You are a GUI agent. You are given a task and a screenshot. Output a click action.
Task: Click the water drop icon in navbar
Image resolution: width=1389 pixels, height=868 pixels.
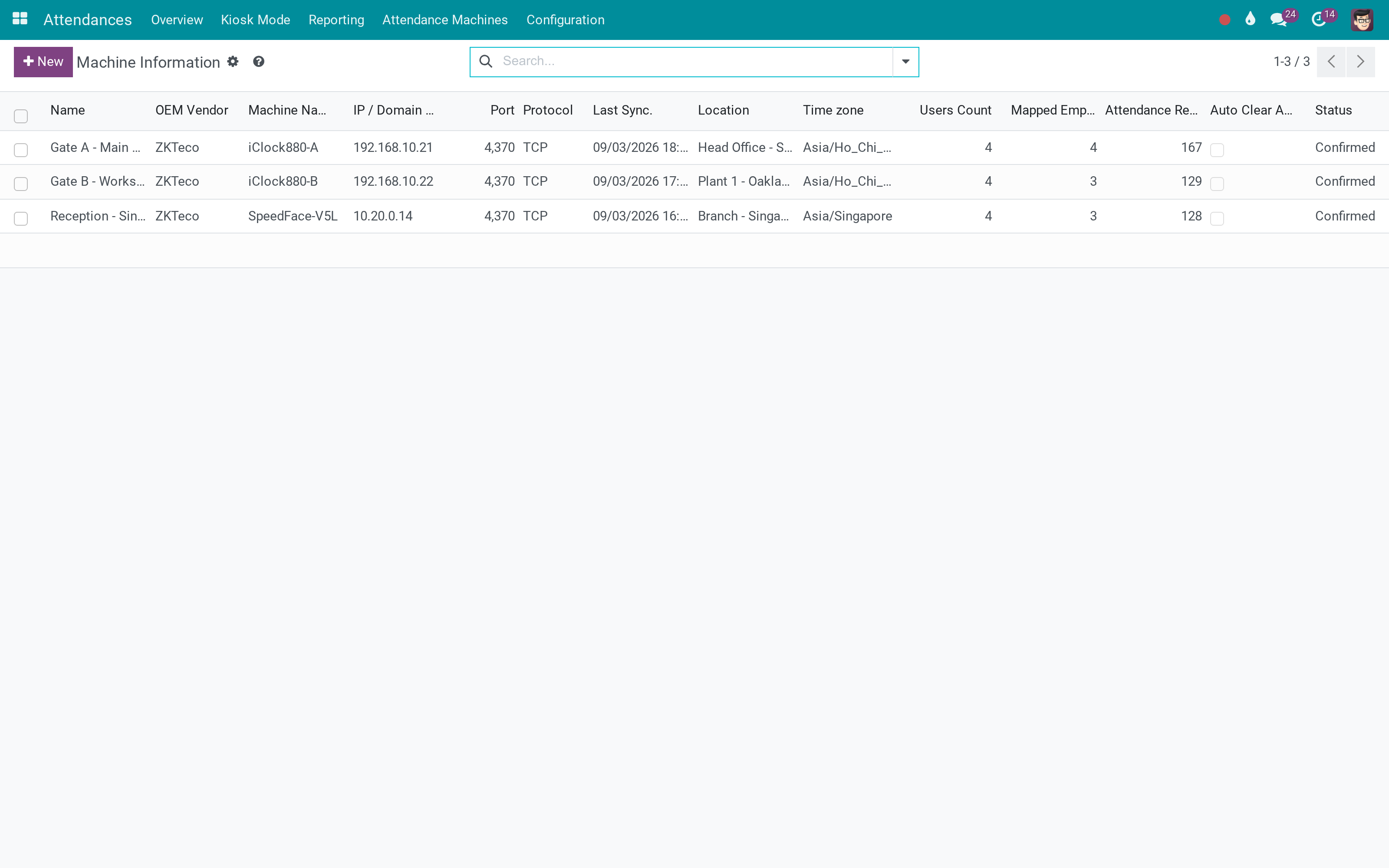pos(1250,19)
